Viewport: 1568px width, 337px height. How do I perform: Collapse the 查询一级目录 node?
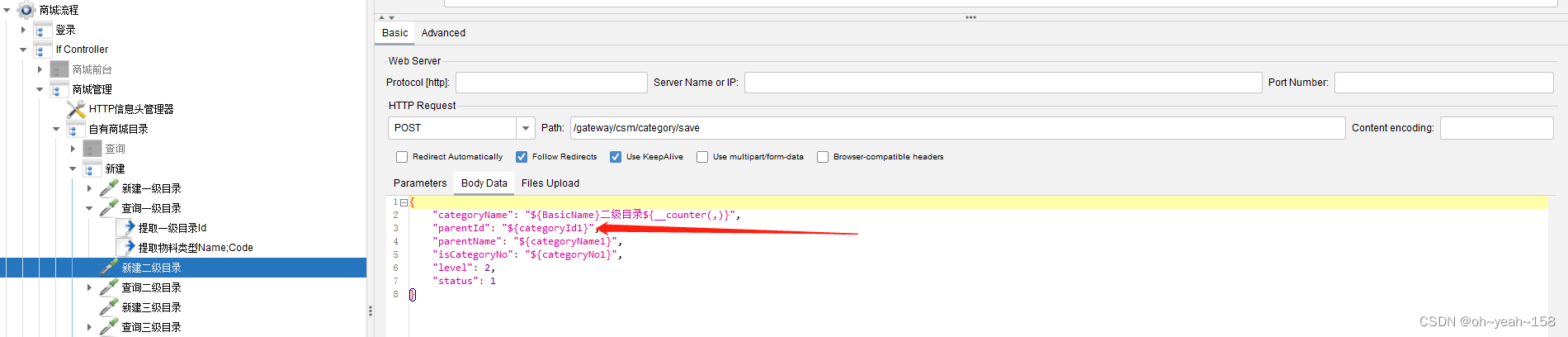click(x=89, y=208)
